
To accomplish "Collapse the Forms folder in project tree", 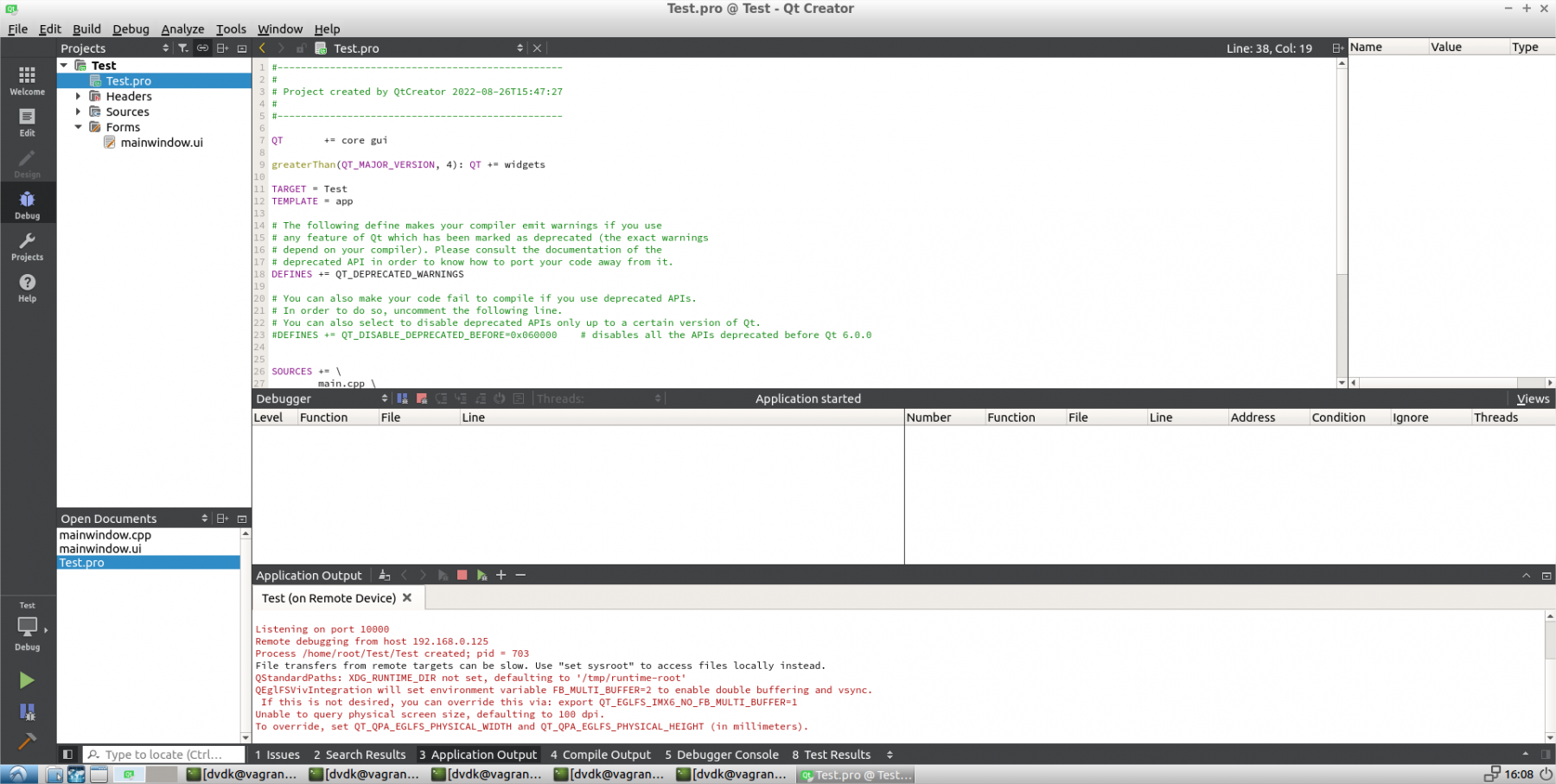I will [78, 127].
